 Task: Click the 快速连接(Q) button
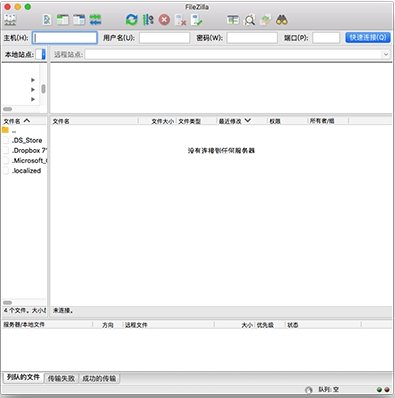pyautogui.click(x=368, y=37)
